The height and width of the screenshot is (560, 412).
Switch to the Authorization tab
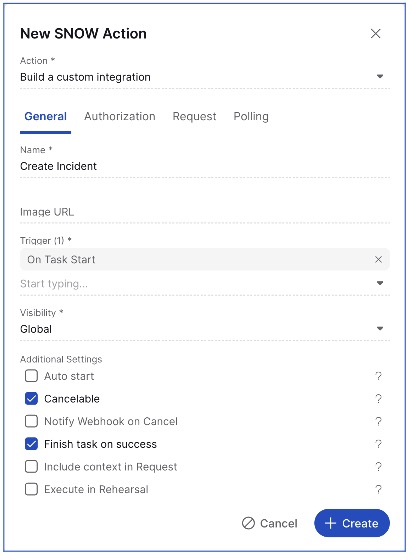120,116
